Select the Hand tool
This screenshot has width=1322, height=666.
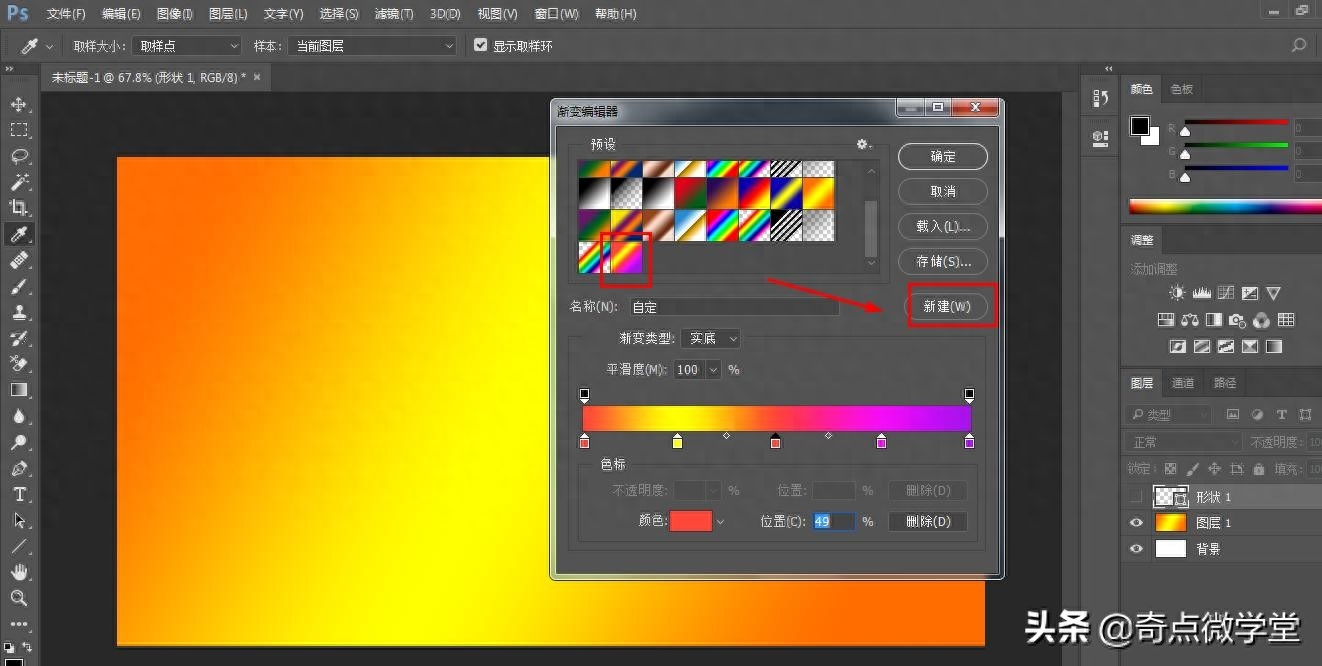point(19,572)
